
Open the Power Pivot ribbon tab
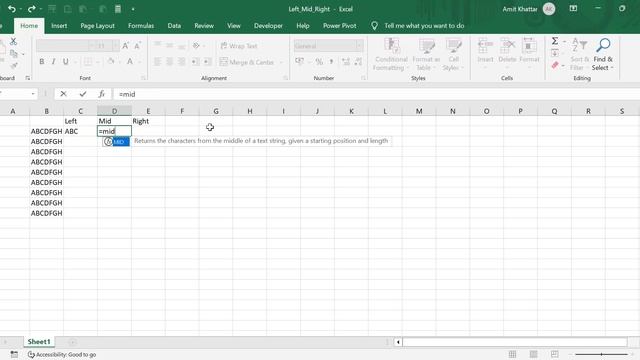click(340, 26)
